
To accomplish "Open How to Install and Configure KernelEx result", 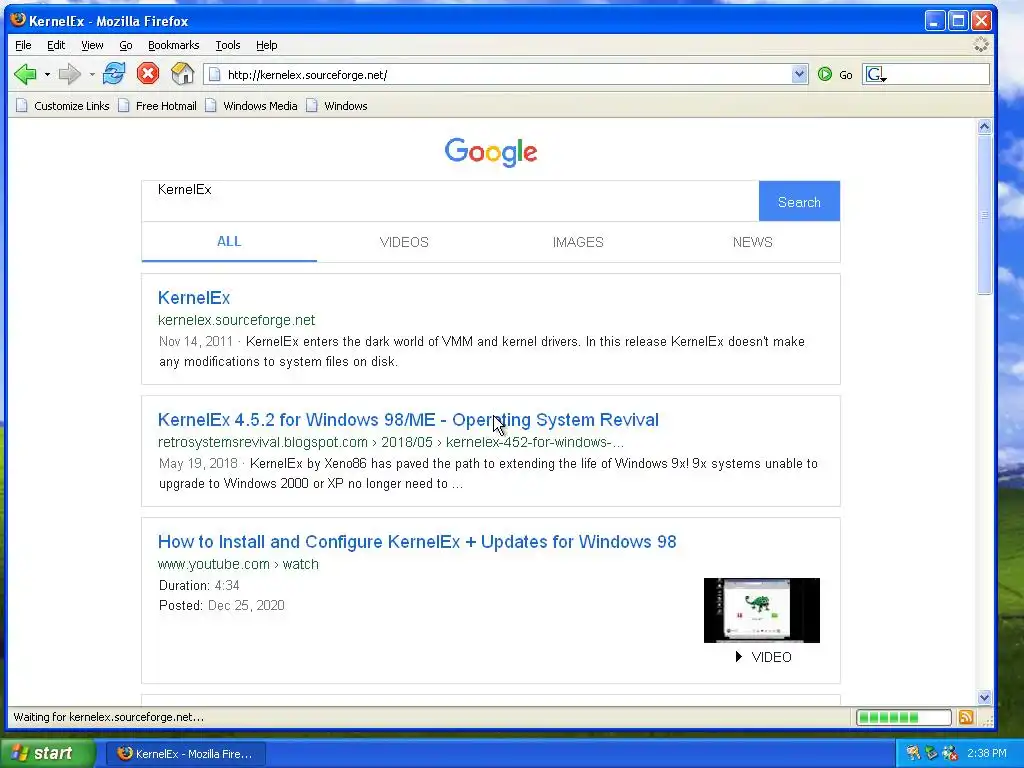I will [x=417, y=542].
